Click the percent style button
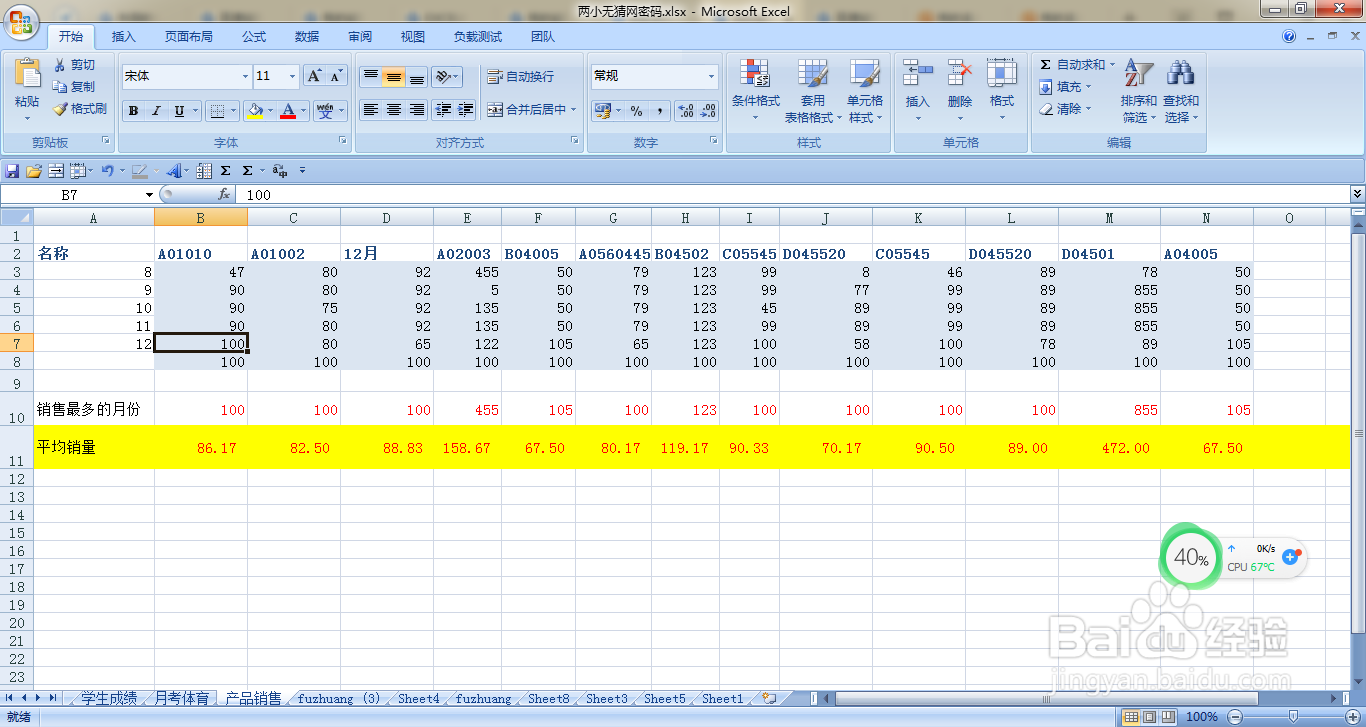The height and width of the screenshot is (727, 1366). [x=636, y=111]
